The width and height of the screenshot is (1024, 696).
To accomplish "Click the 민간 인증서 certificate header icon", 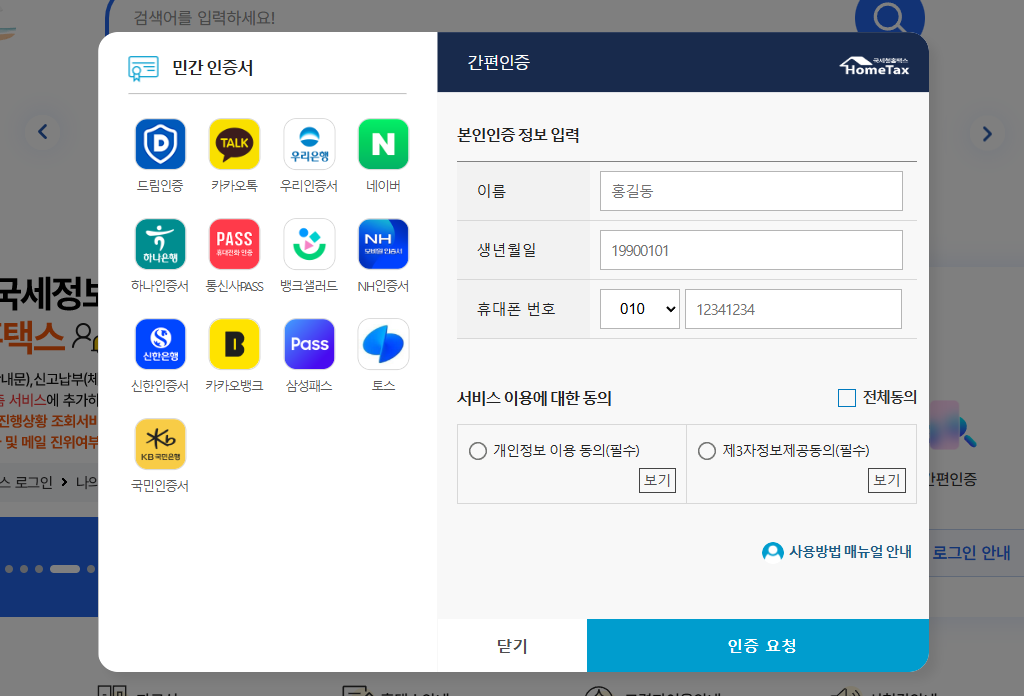I will (x=144, y=68).
